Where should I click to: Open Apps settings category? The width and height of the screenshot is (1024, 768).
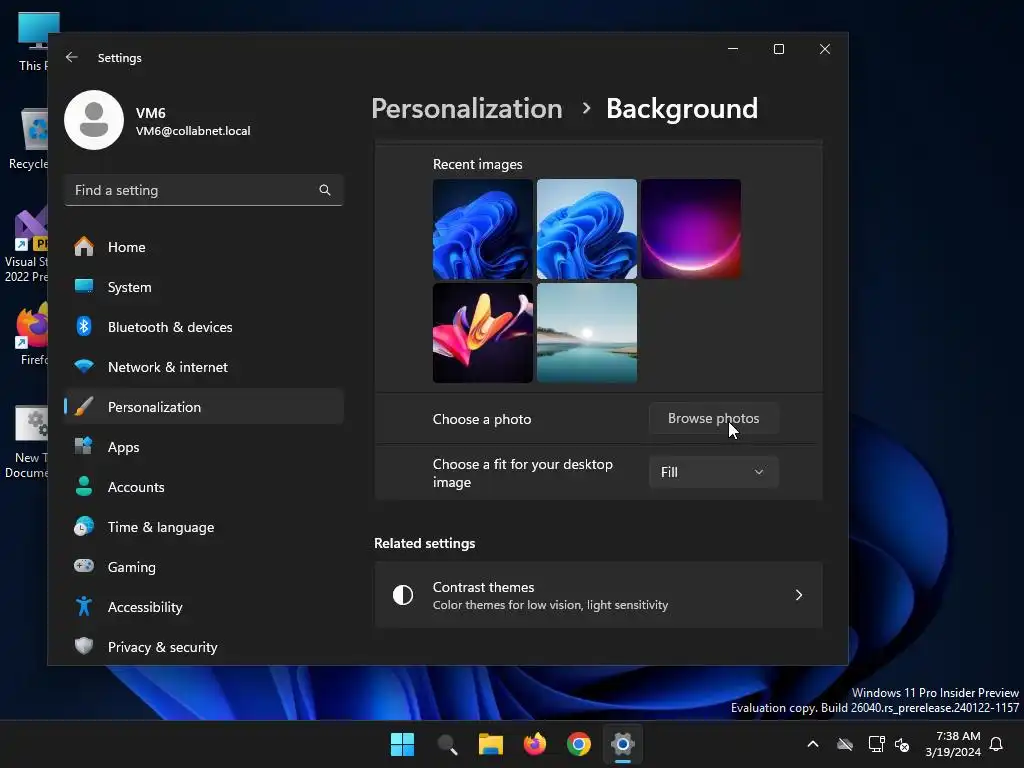pos(204,447)
